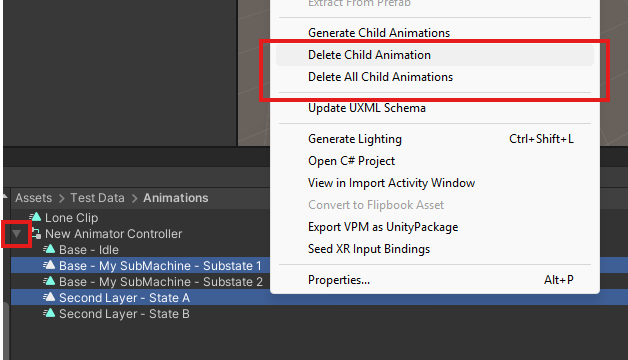Image resolution: width=628 pixels, height=360 pixels.
Task: Select Second Layer - State A name
Action: coord(125,298)
